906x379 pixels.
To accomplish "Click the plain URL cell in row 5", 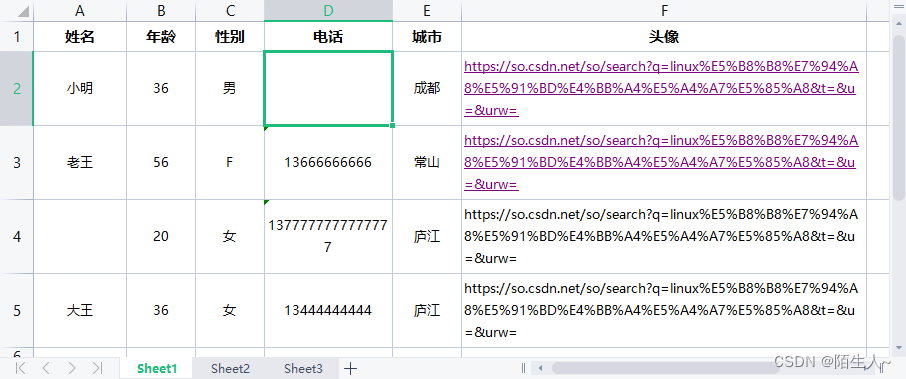I will 664,311.
